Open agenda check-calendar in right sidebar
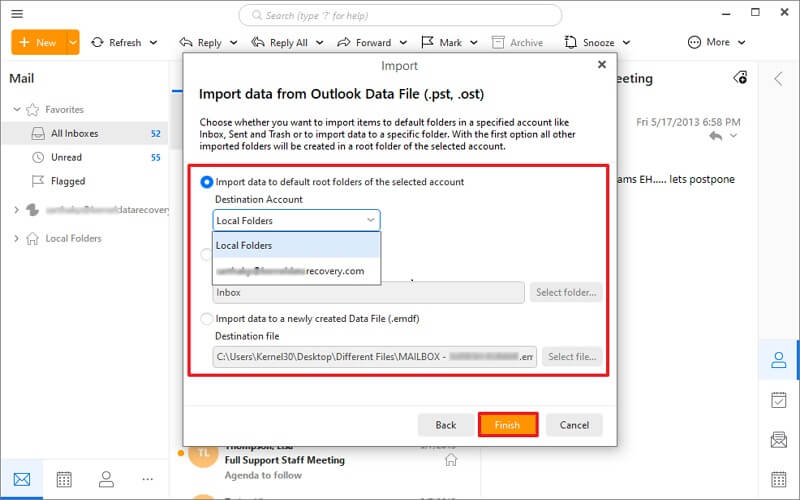The height and width of the screenshot is (500, 800). pyautogui.click(x=779, y=399)
